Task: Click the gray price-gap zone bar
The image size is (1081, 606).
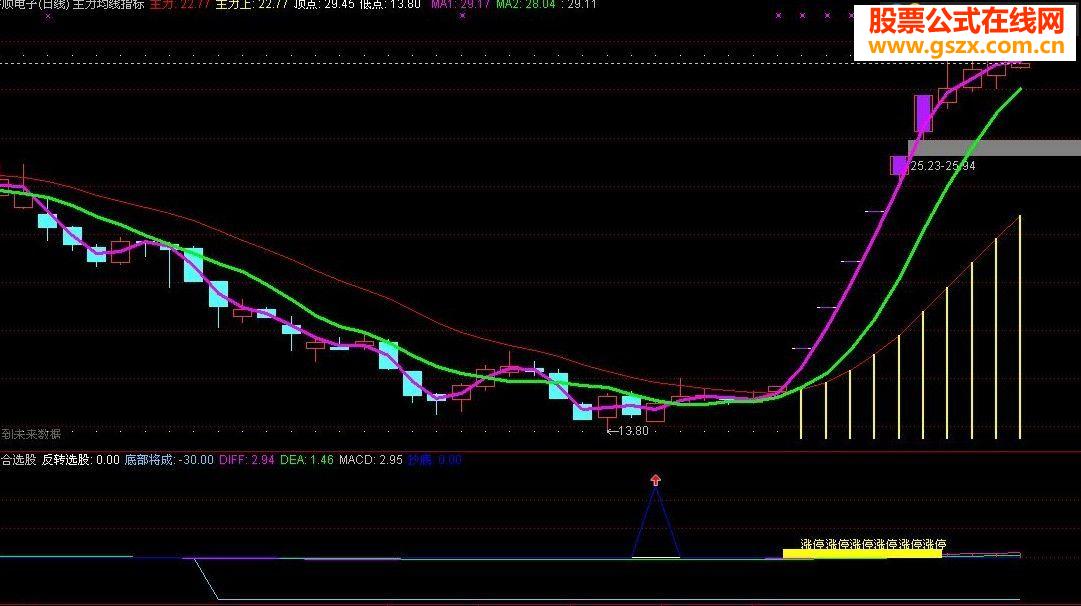Action: tap(994, 148)
